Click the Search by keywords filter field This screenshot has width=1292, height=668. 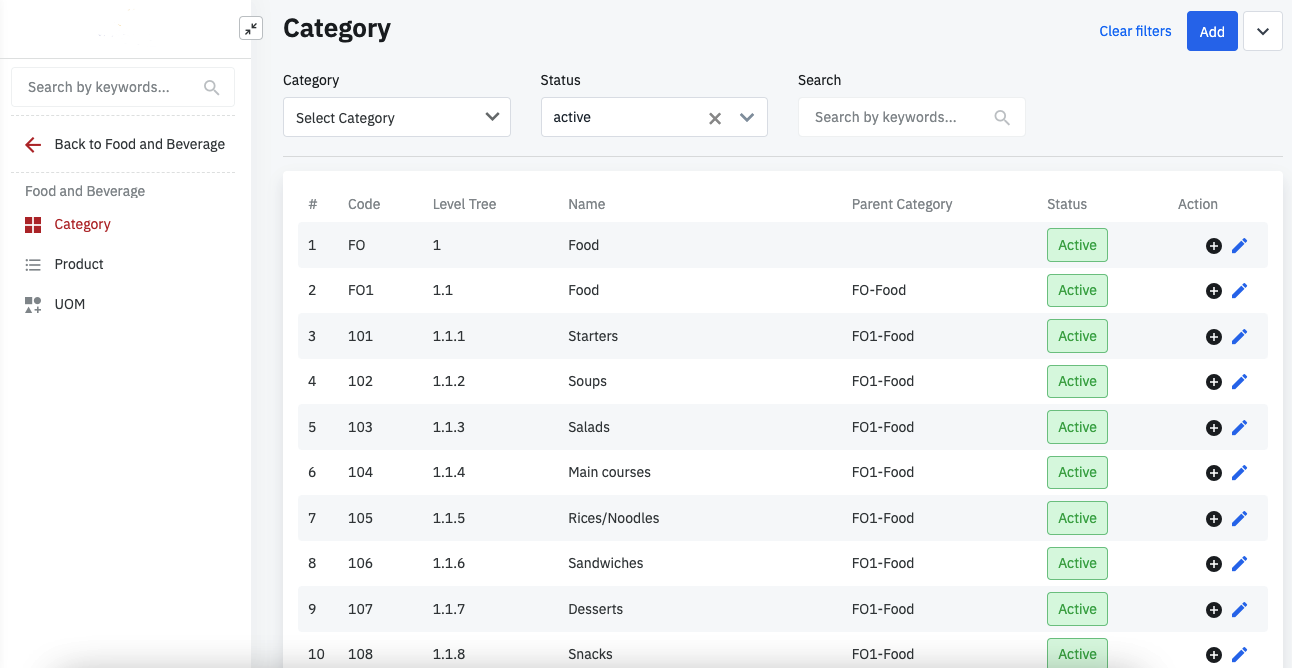point(898,117)
